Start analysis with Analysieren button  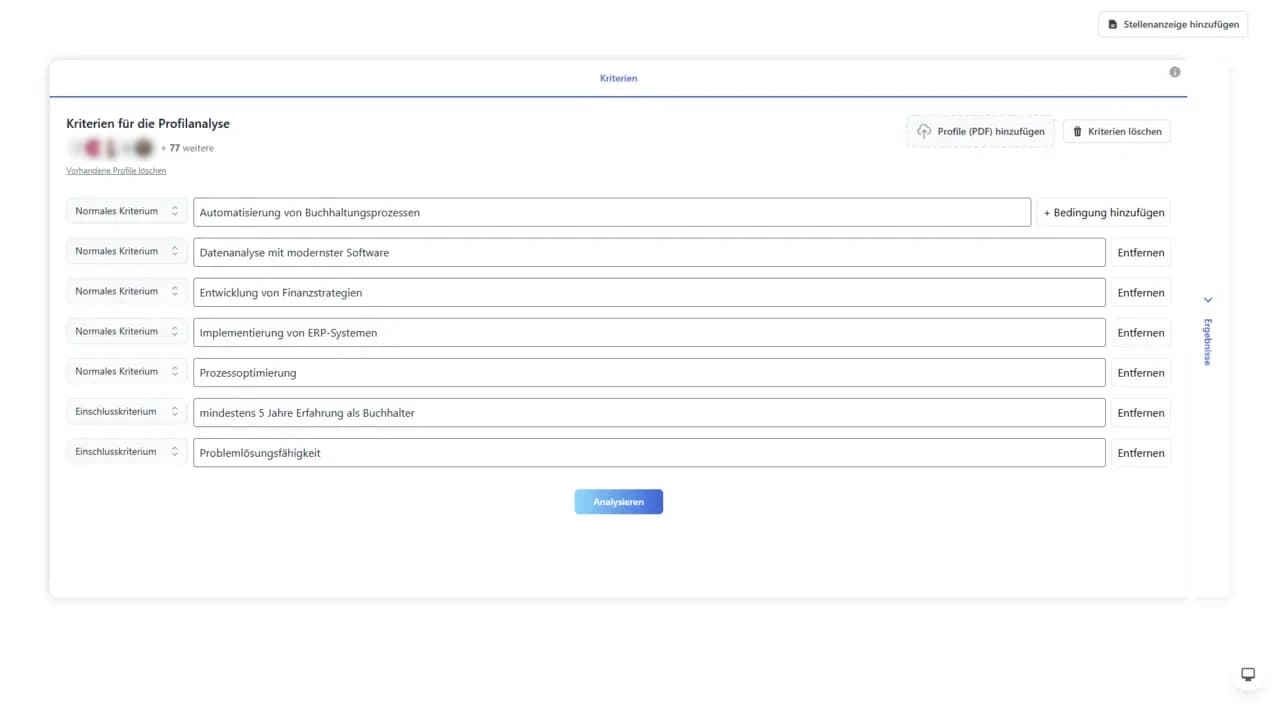618,502
